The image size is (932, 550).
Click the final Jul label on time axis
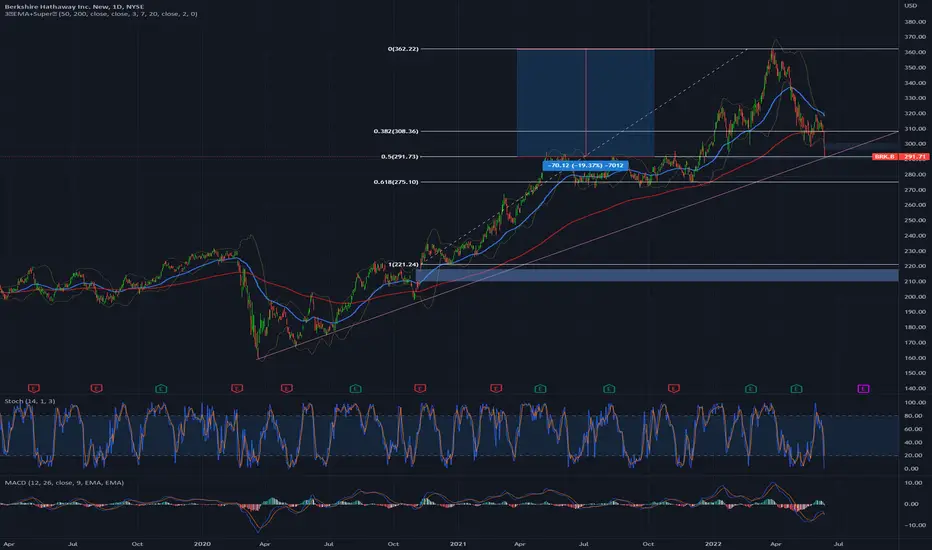click(839, 543)
